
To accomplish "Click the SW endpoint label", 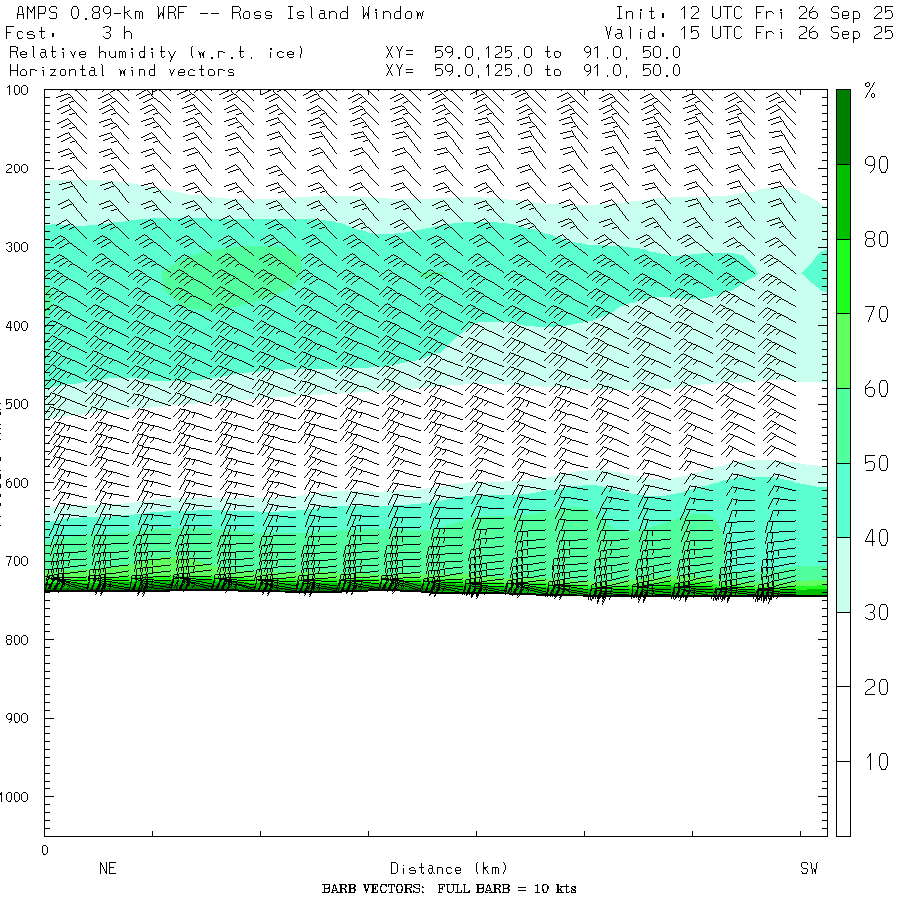I will pyautogui.click(x=809, y=868).
